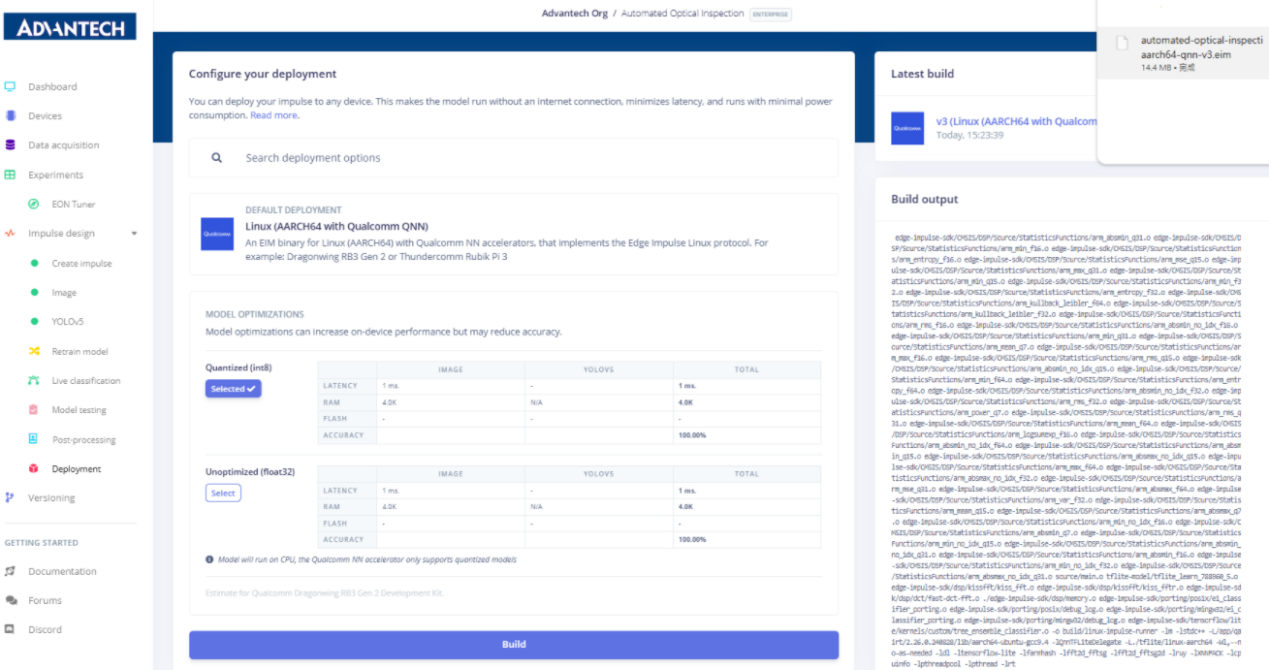
Task: Click Estimate for Qualcomm Dragonwing RB3 text
Action: [324, 594]
